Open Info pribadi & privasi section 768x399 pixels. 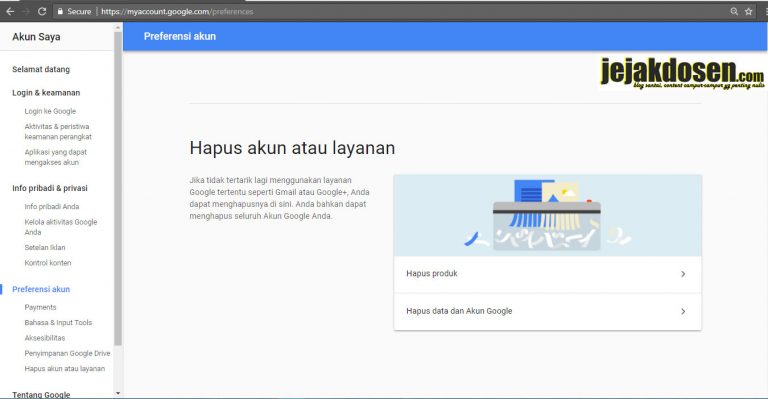pyautogui.click(x=50, y=188)
